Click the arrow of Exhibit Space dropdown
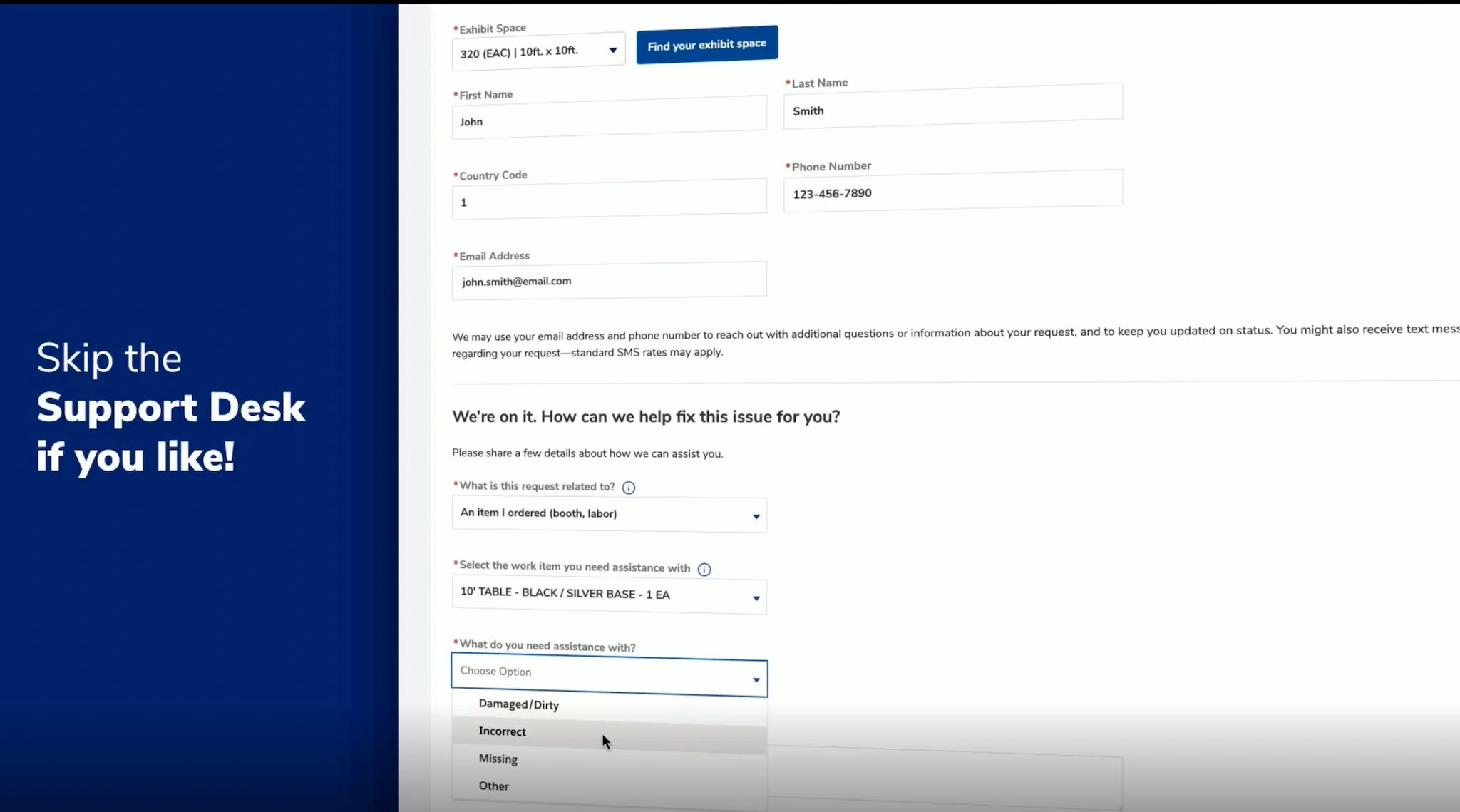This screenshot has width=1460, height=812. 612,50
